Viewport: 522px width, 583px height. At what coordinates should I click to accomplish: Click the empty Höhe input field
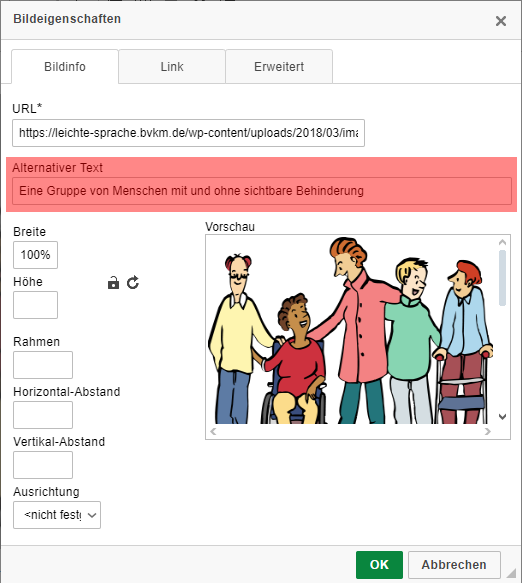click(x=35, y=305)
